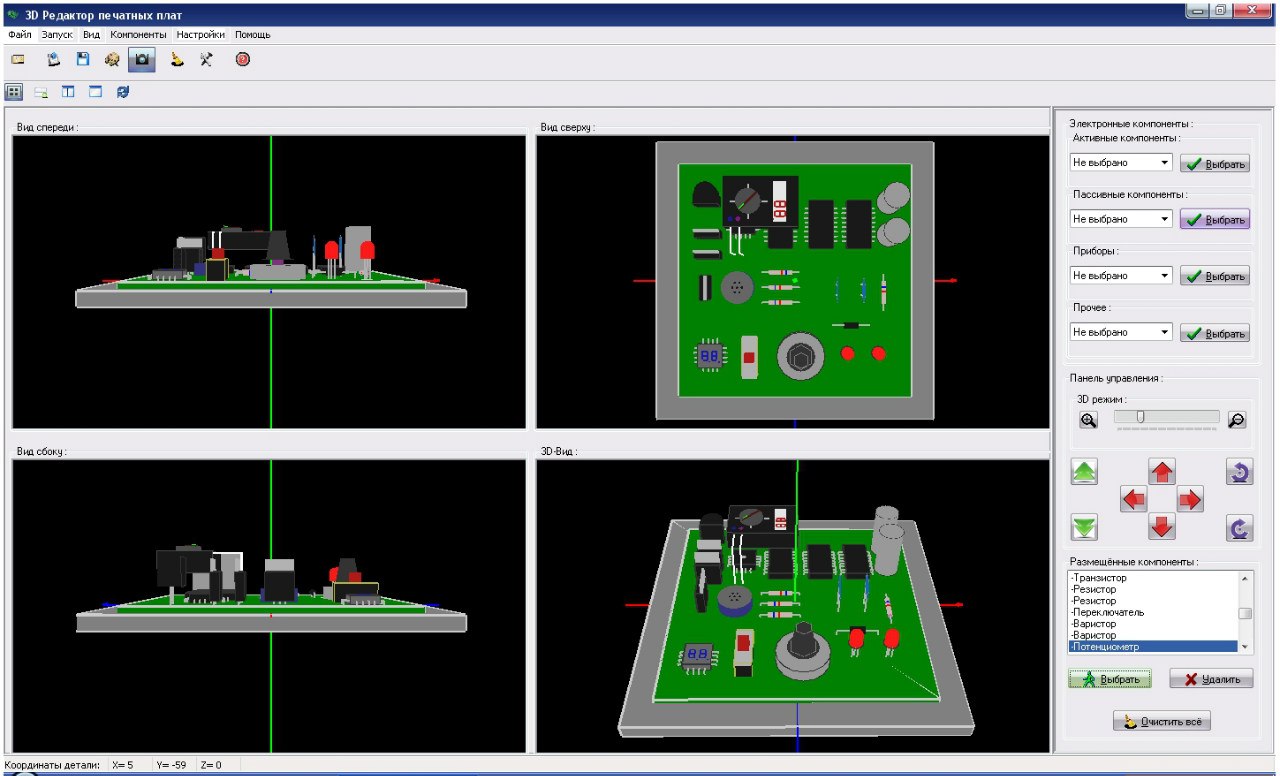Move the component with the red up arrow
1280x776 pixels.
click(x=1162, y=472)
